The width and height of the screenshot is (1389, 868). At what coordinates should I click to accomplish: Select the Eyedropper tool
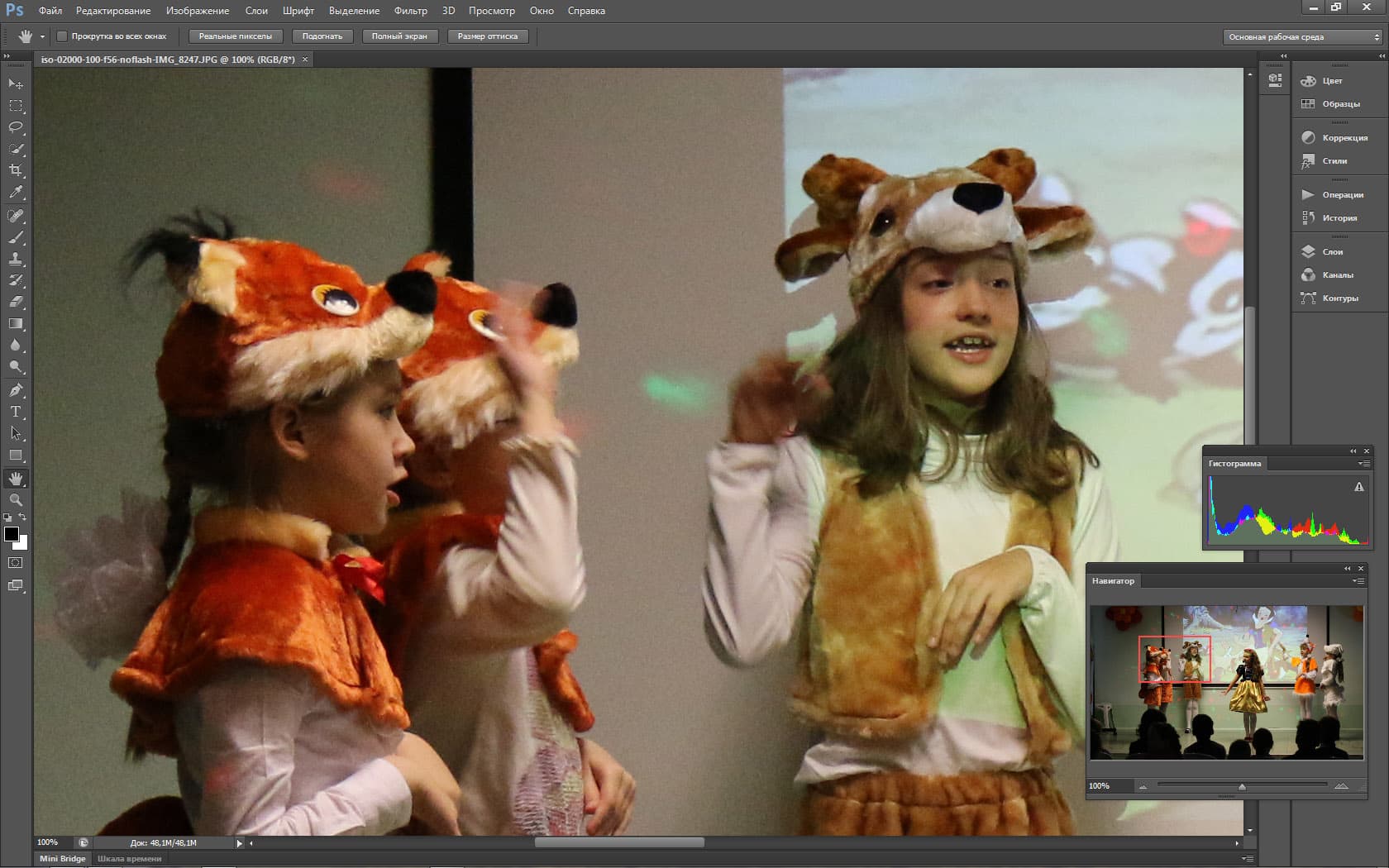(x=16, y=192)
